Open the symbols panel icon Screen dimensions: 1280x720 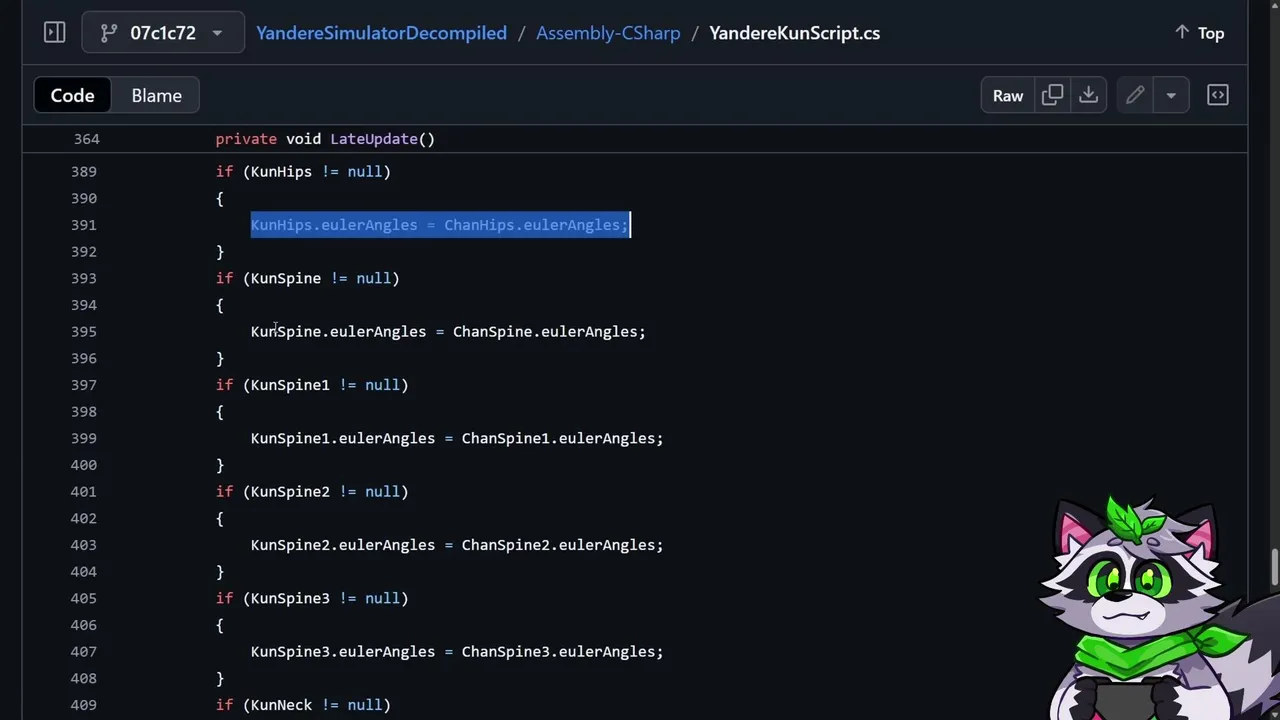(1217, 96)
